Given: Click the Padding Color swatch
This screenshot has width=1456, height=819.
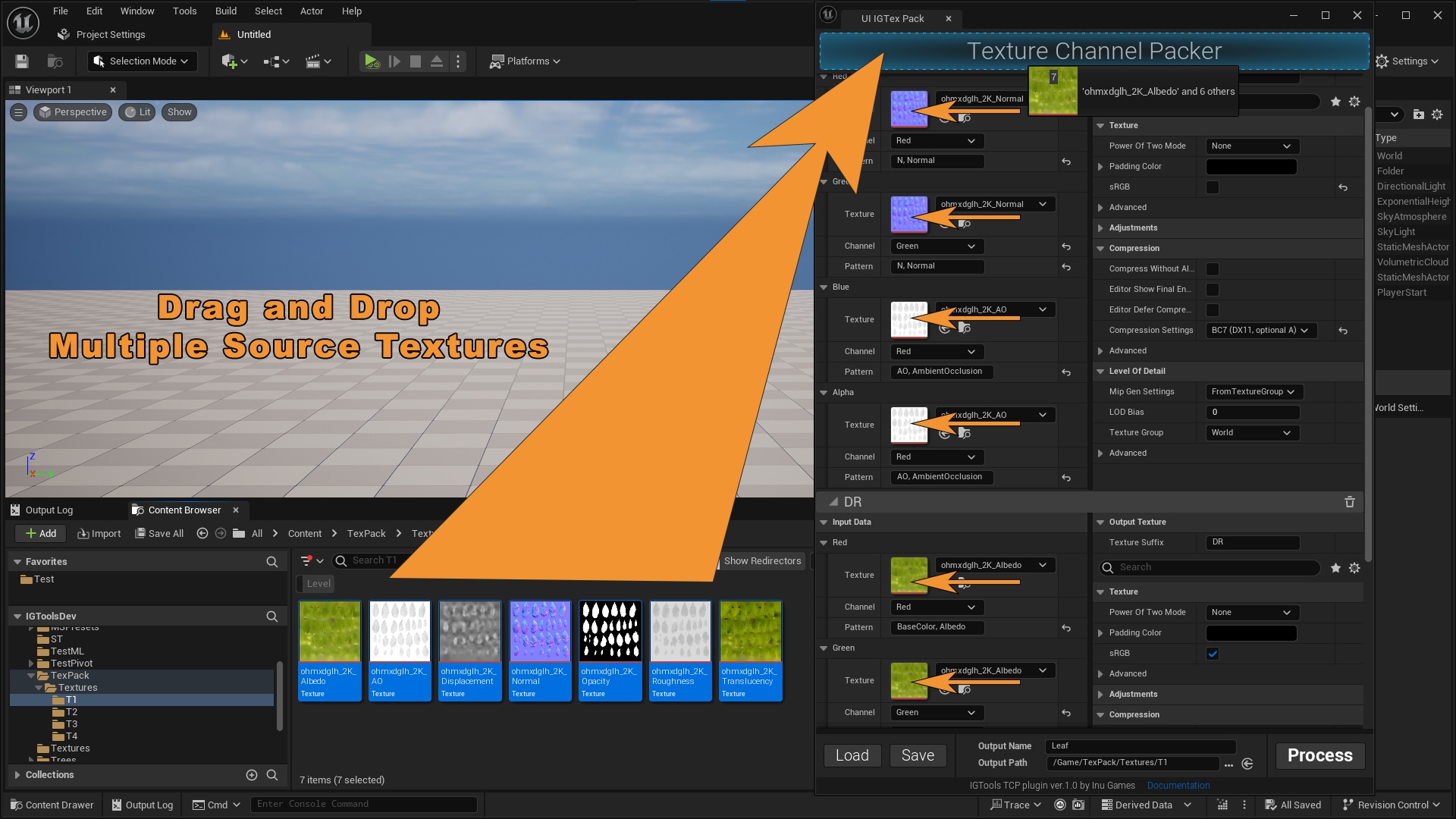Looking at the screenshot, I should click(x=1251, y=166).
